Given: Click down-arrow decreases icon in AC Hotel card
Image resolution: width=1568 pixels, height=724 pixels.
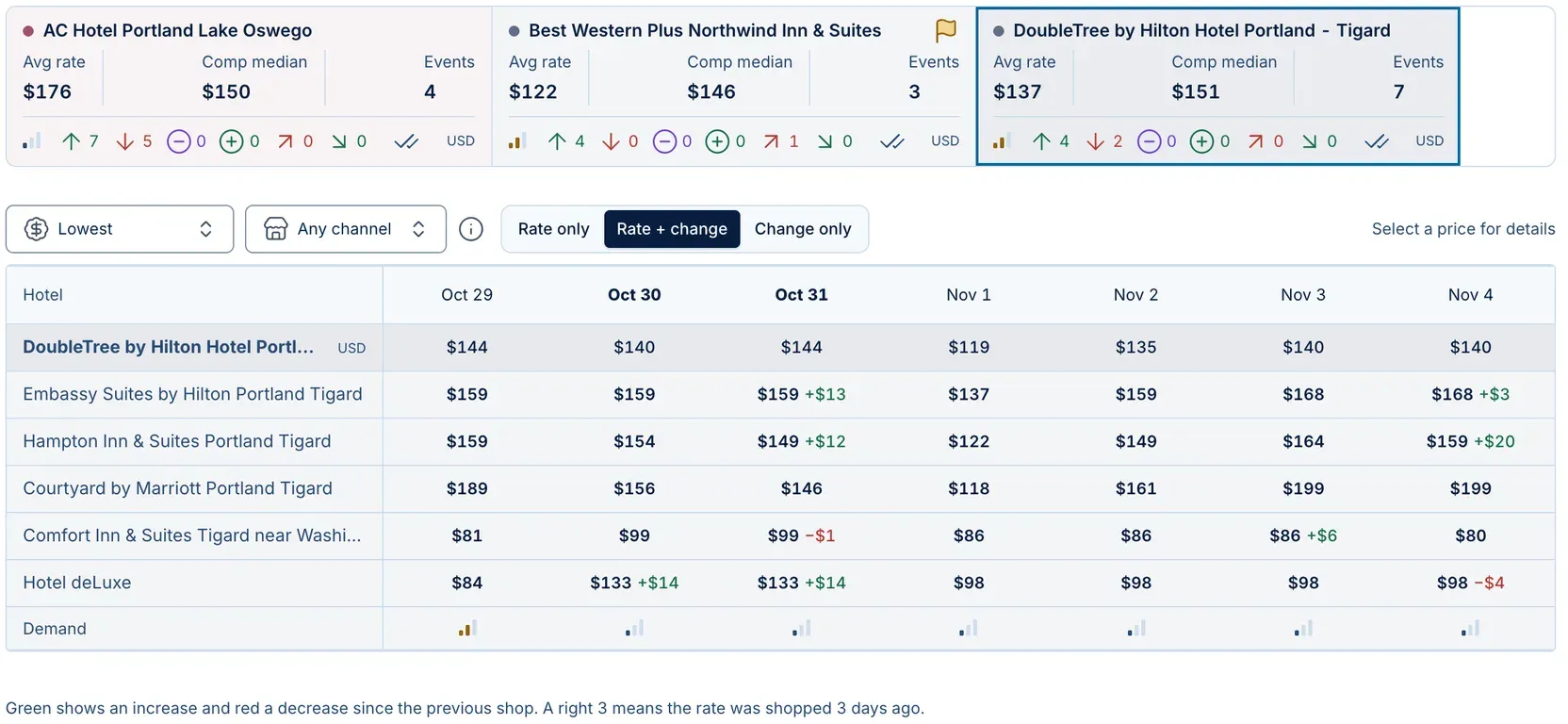Looking at the screenshot, I should (x=124, y=141).
